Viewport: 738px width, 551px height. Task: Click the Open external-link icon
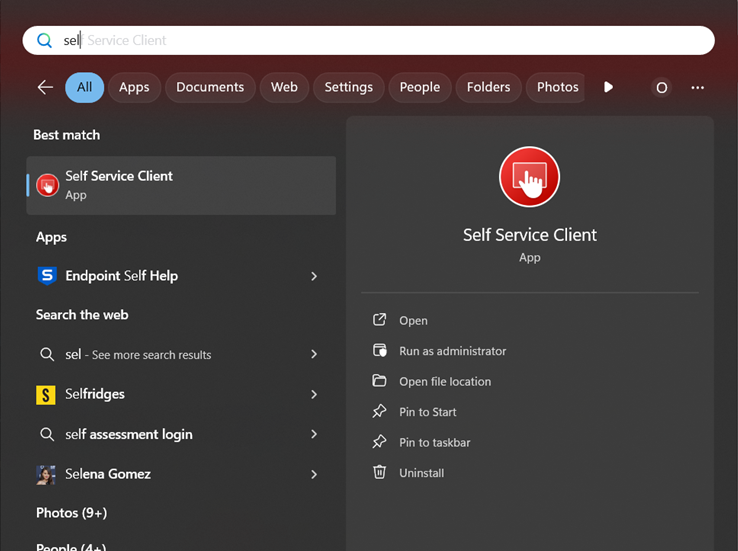pos(379,320)
